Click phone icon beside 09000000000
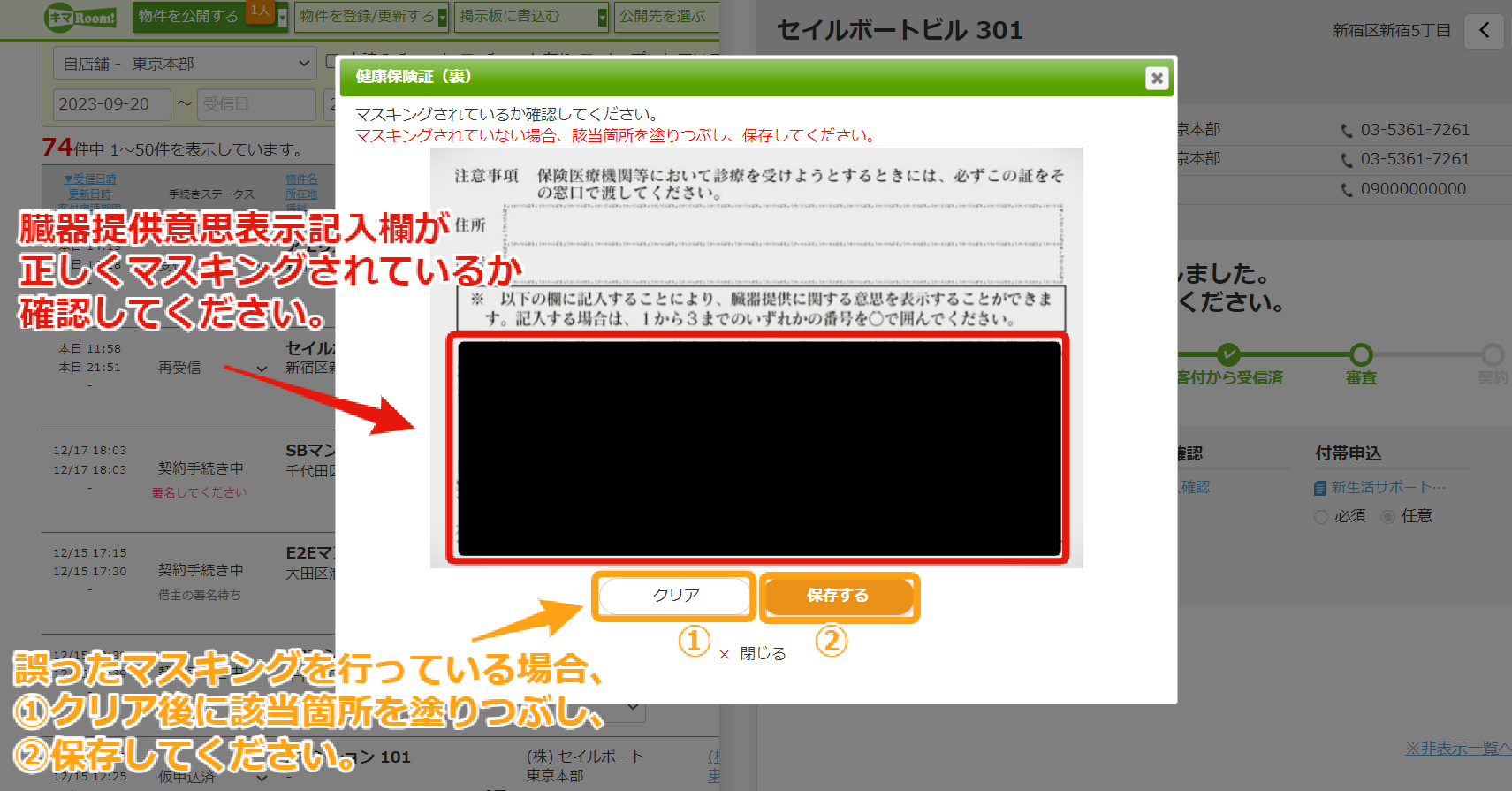Image resolution: width=1512 pixels, height=791 pixels. coord(1347,190)
